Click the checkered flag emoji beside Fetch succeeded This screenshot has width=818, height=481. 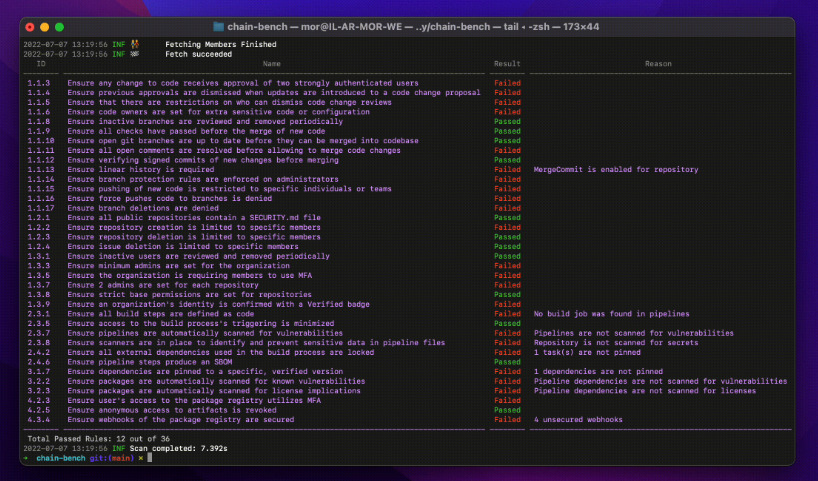click(135, 54)
